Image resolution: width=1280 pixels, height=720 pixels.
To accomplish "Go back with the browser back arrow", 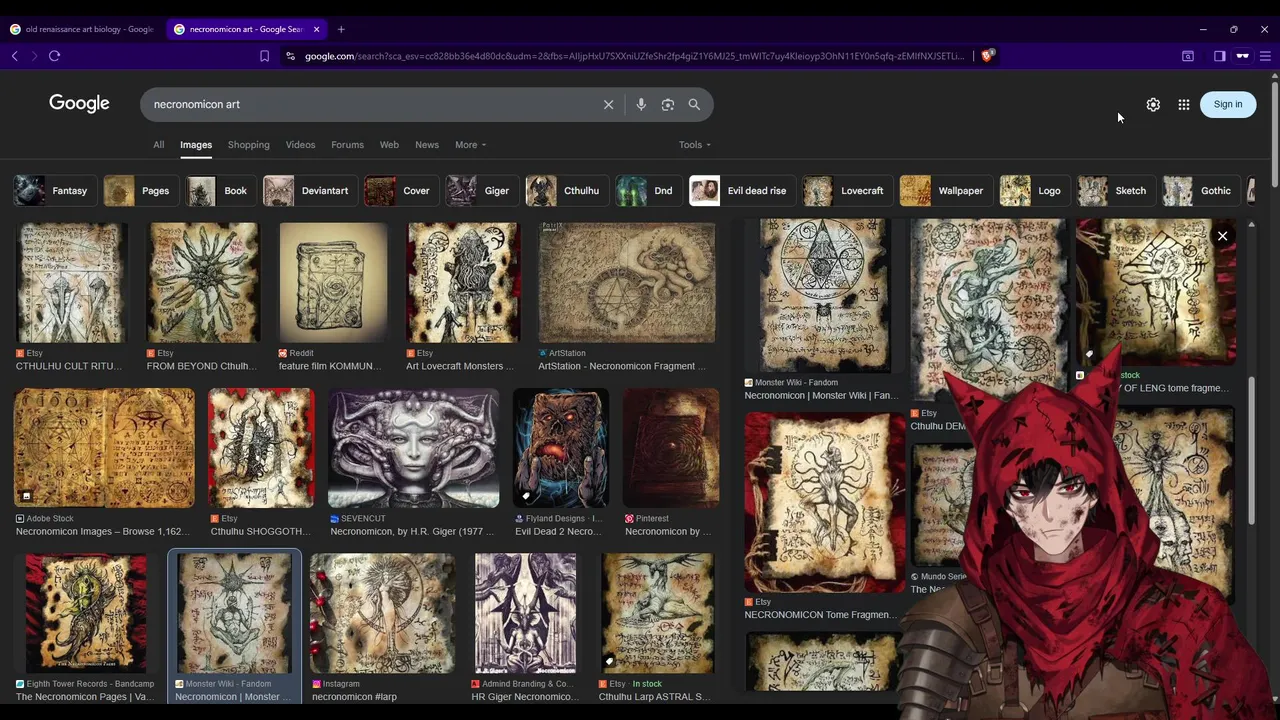I will [15, 56].
